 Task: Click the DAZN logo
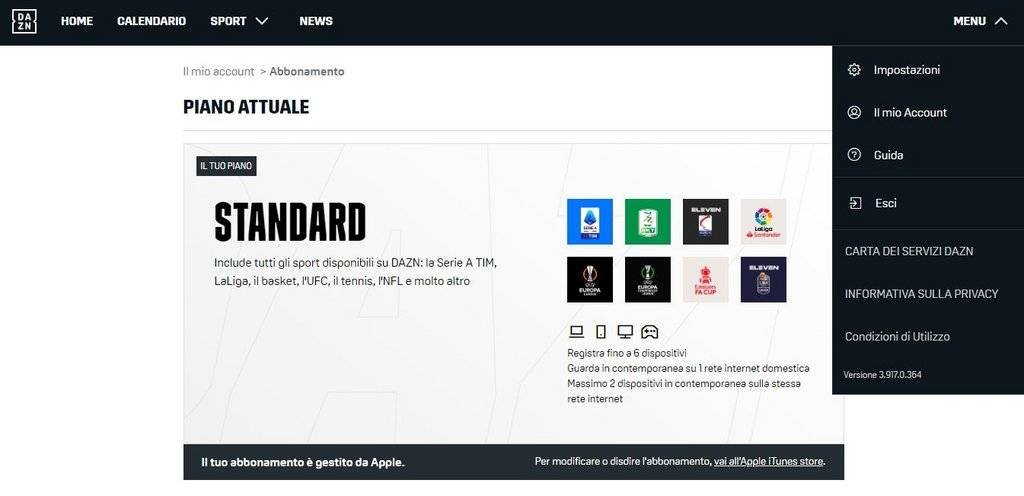[x=24, y=22]
